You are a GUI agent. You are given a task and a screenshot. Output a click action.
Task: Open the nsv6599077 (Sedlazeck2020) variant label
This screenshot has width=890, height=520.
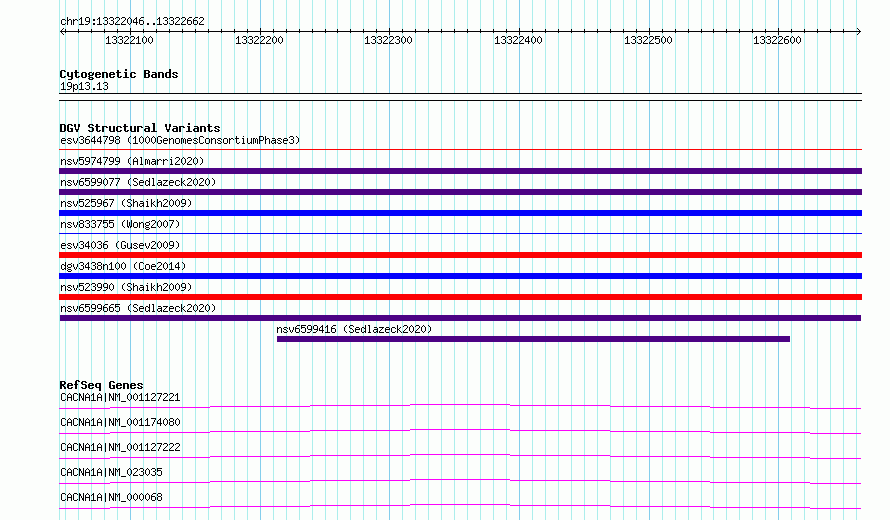[138, 182]
